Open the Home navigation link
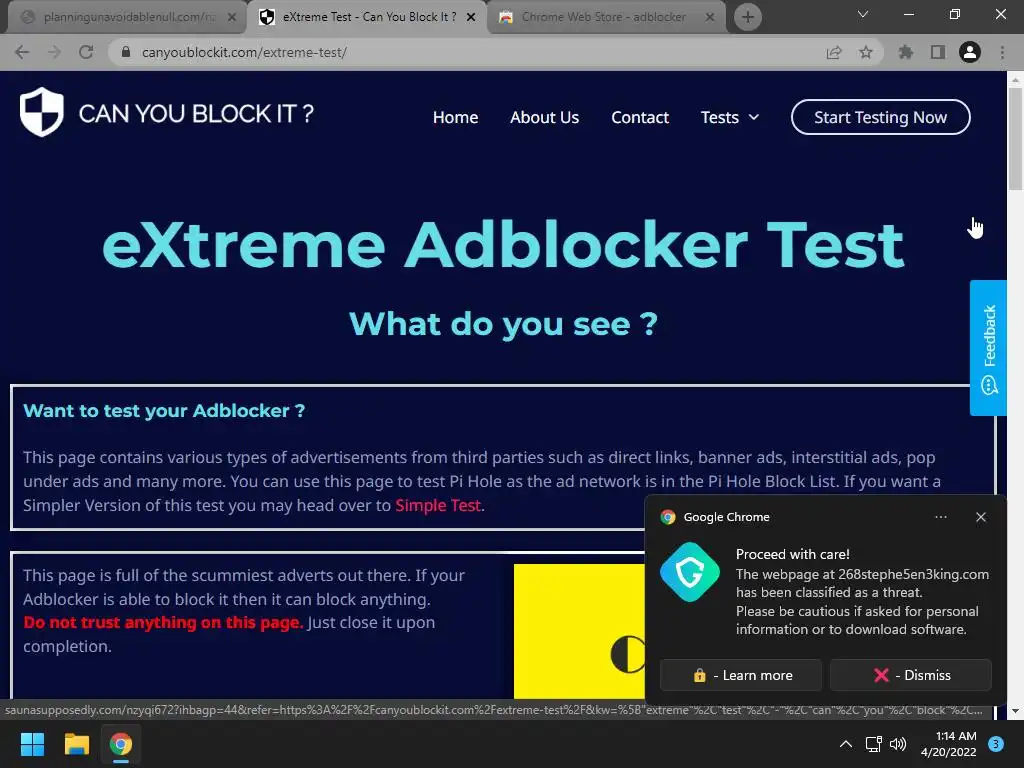Image resolution: width=1024 pixels, height=768 pixels. (x=455, y=118)
